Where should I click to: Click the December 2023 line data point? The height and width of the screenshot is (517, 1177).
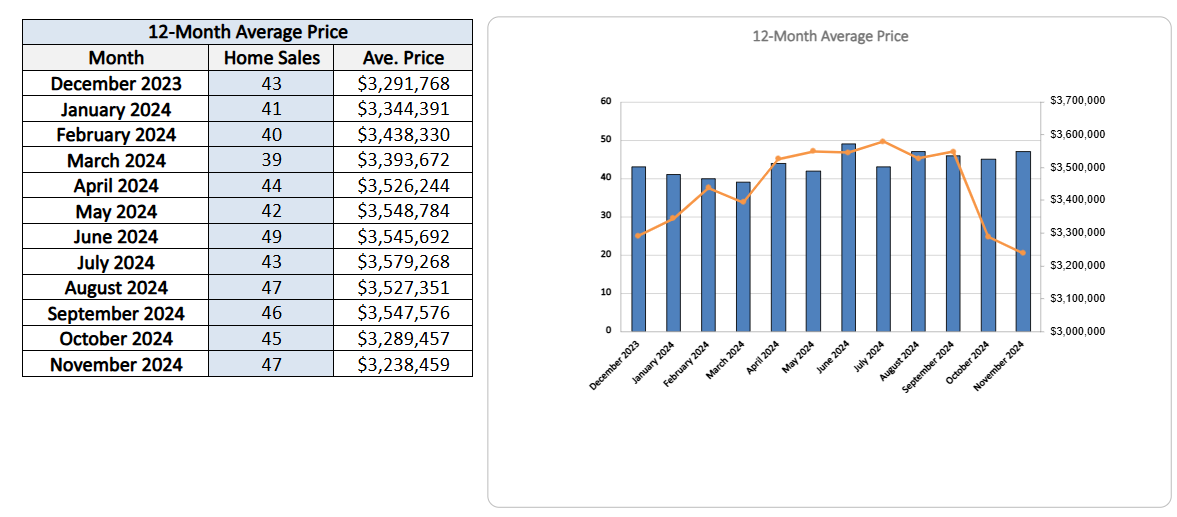point(638,236)
